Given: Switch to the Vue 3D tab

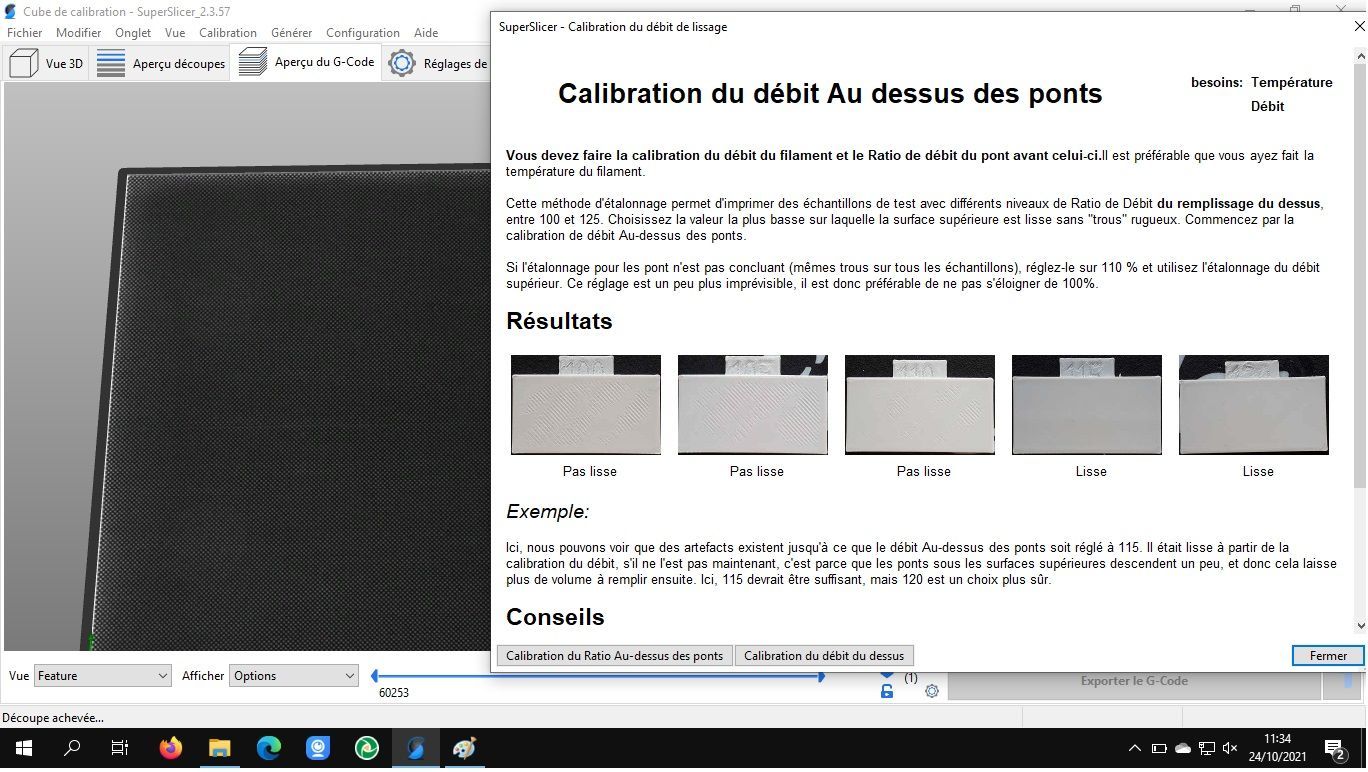Looking at the screenshot, I should pos(46,63).
